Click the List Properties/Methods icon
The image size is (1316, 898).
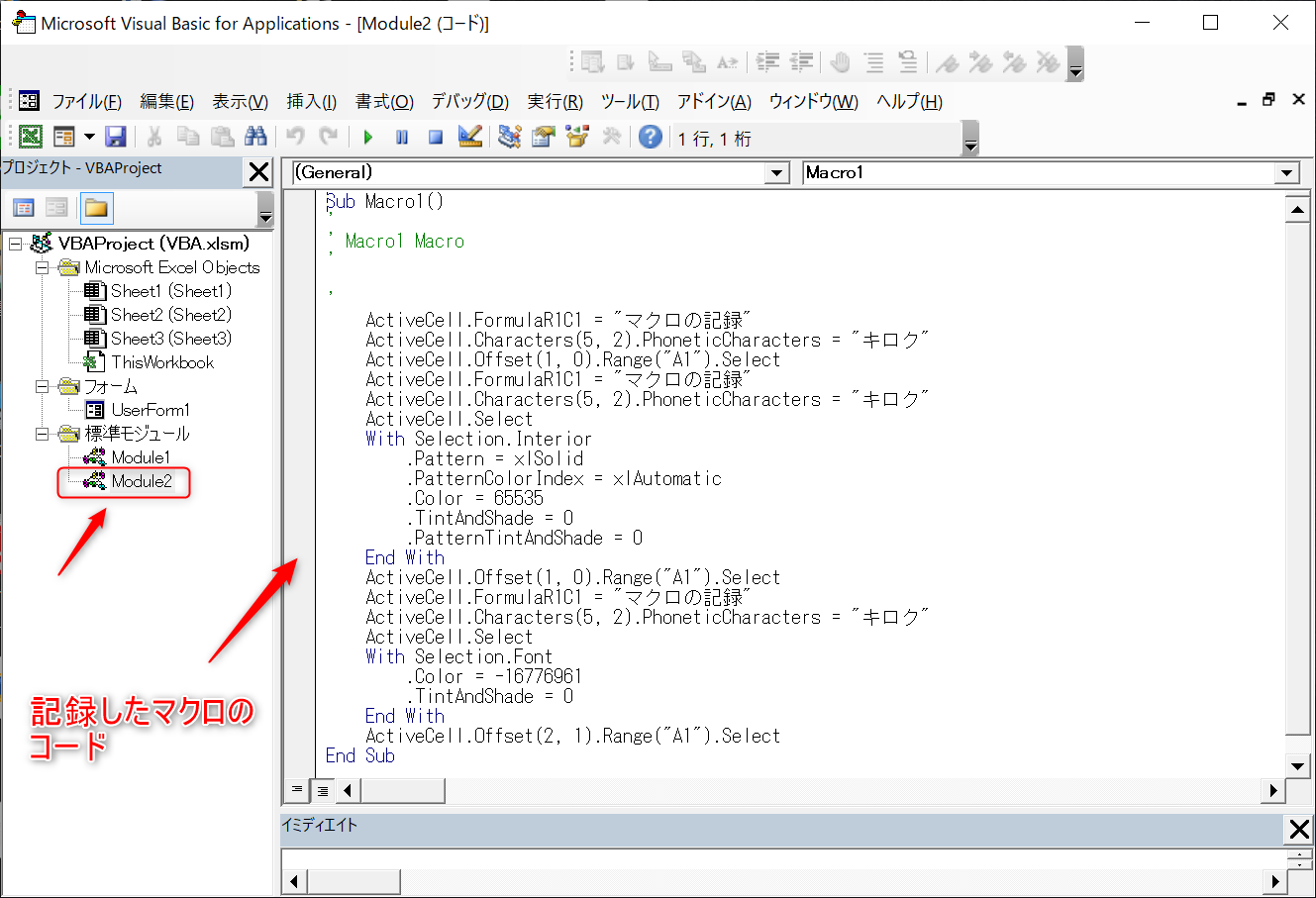593,62
